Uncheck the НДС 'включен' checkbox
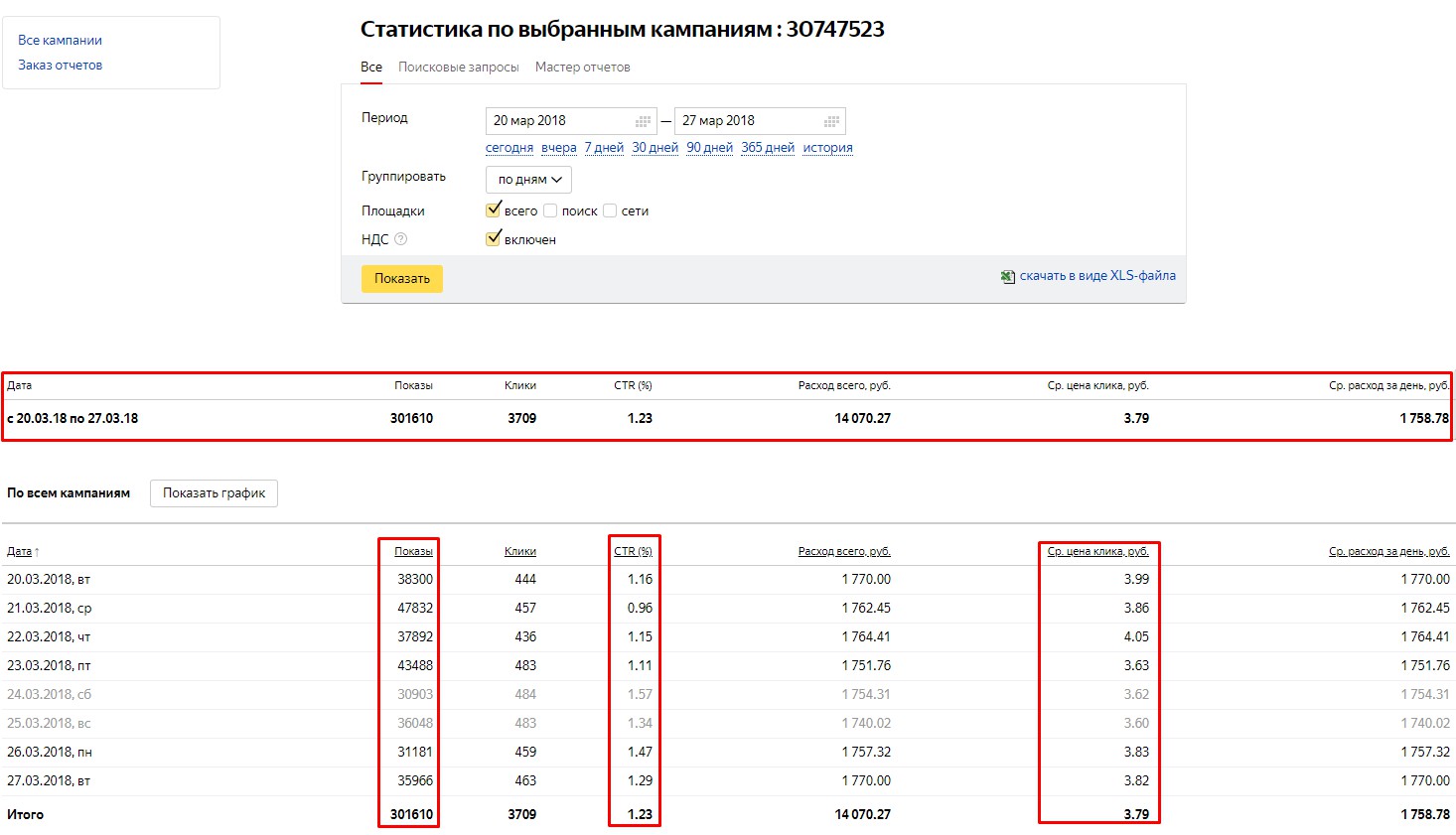 click(493, 239)
